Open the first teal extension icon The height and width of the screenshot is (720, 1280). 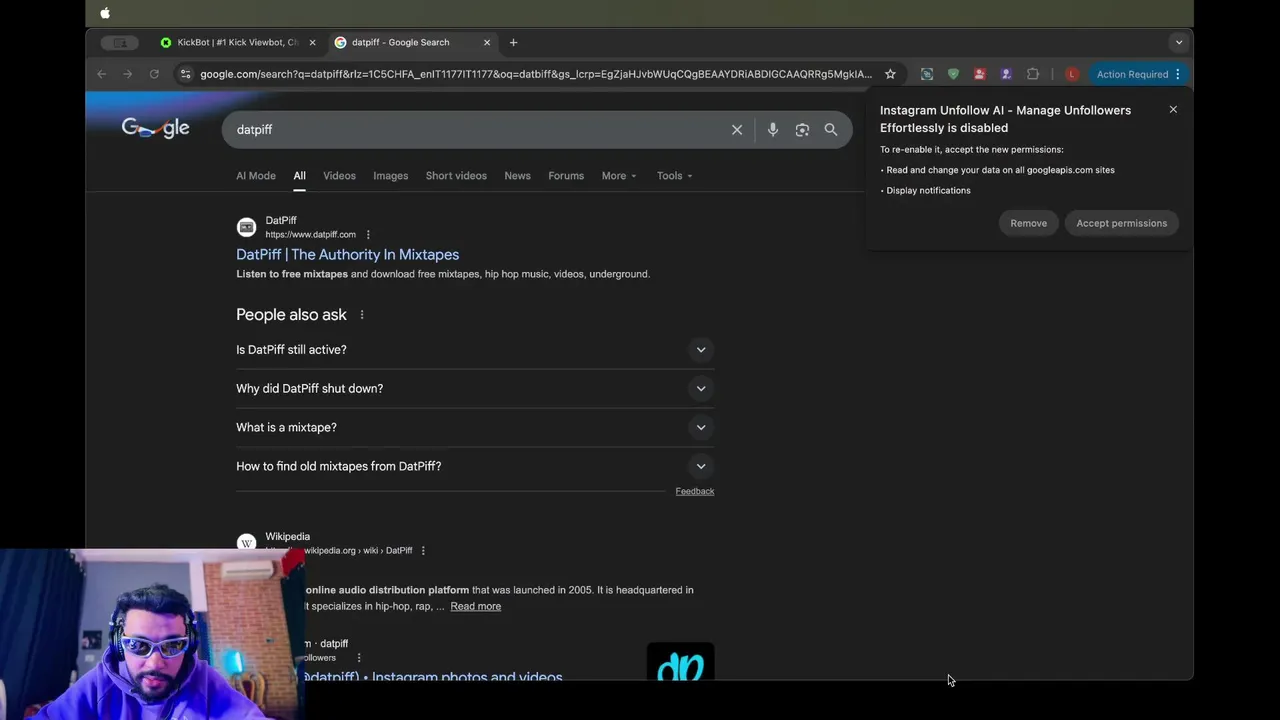click(927, 74)
